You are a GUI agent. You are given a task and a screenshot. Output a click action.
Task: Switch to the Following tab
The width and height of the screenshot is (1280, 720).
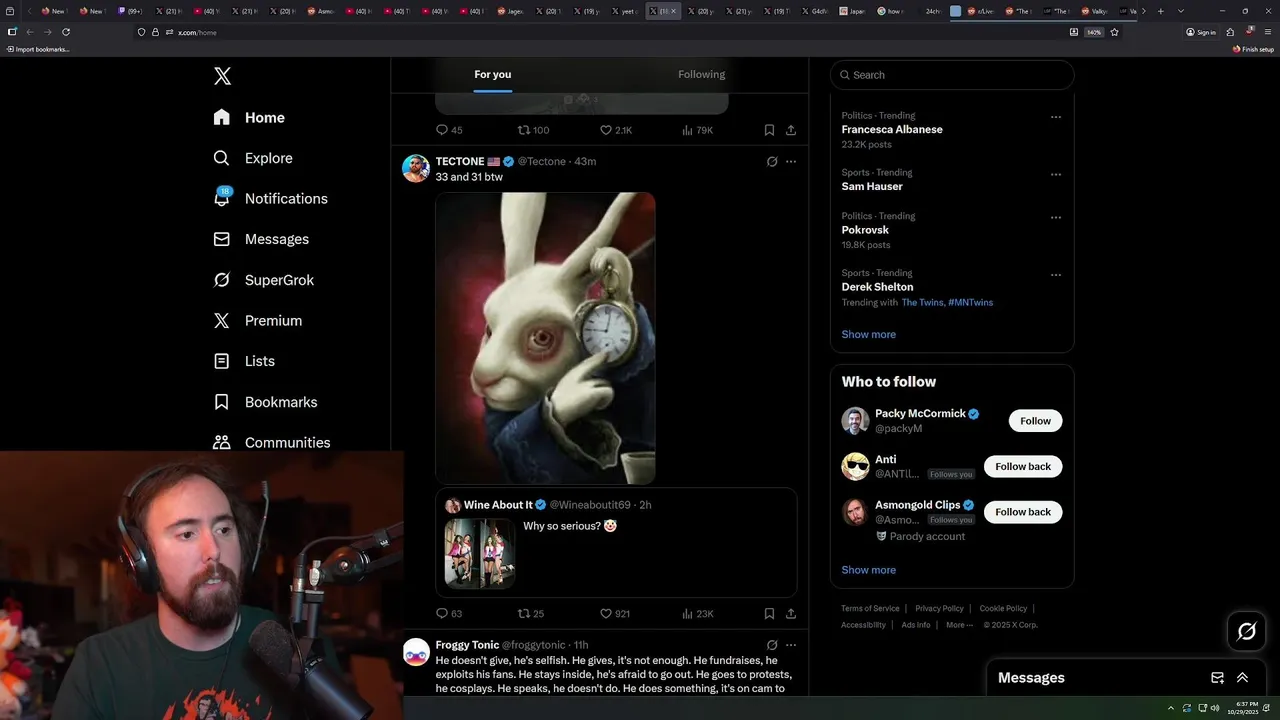coord(702,74)
